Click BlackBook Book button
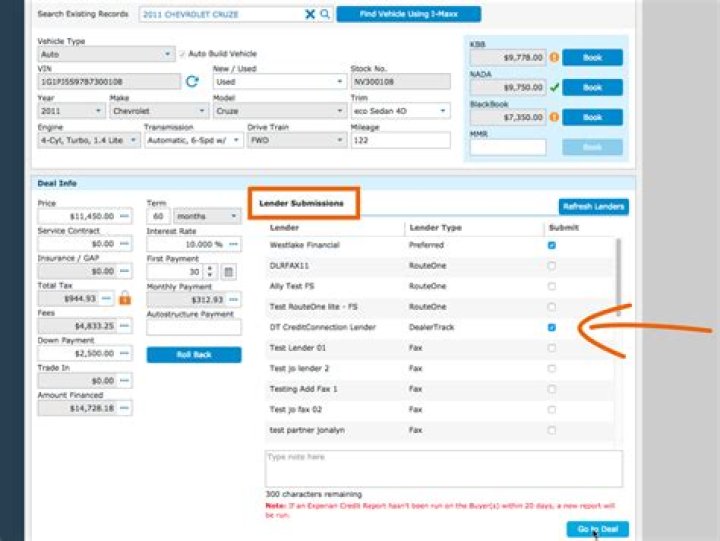 pyautogui.click(x=592, y=117)
